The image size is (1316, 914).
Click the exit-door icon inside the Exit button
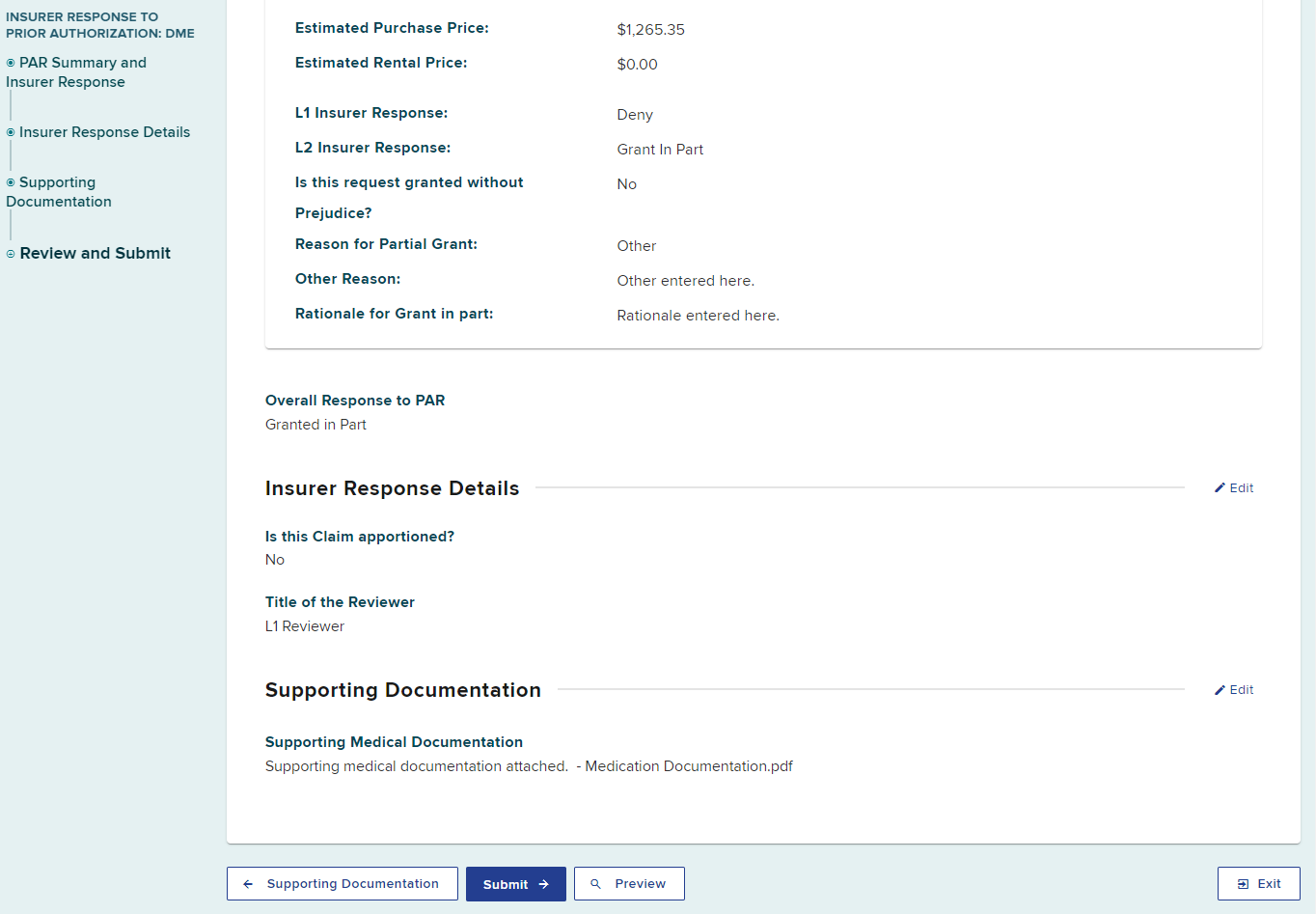click(1244, 883)
